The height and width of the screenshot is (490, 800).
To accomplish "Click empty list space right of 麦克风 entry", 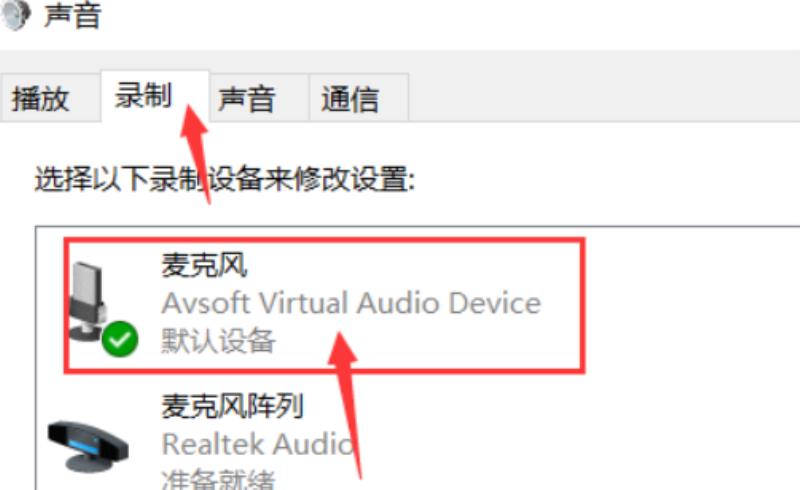I will [691, 304].
